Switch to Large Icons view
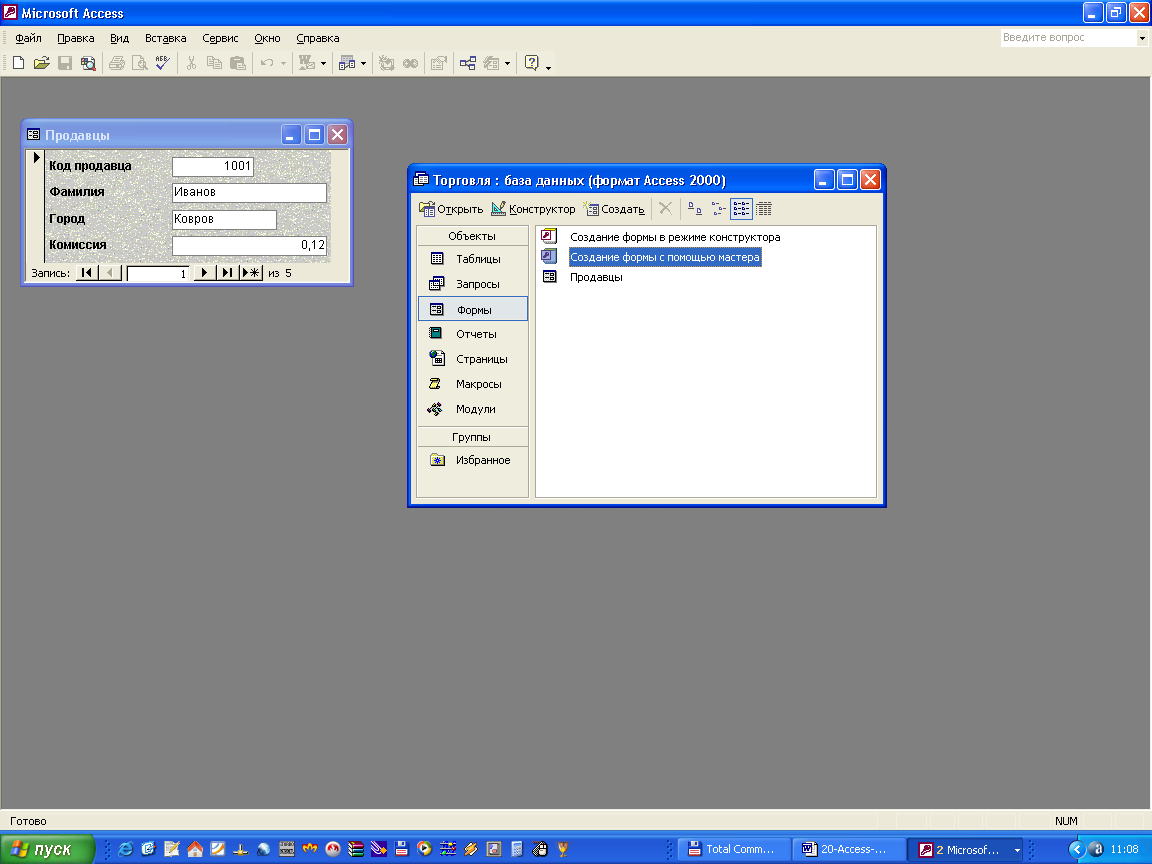The image size is (1152, 864). coord(694,209)
